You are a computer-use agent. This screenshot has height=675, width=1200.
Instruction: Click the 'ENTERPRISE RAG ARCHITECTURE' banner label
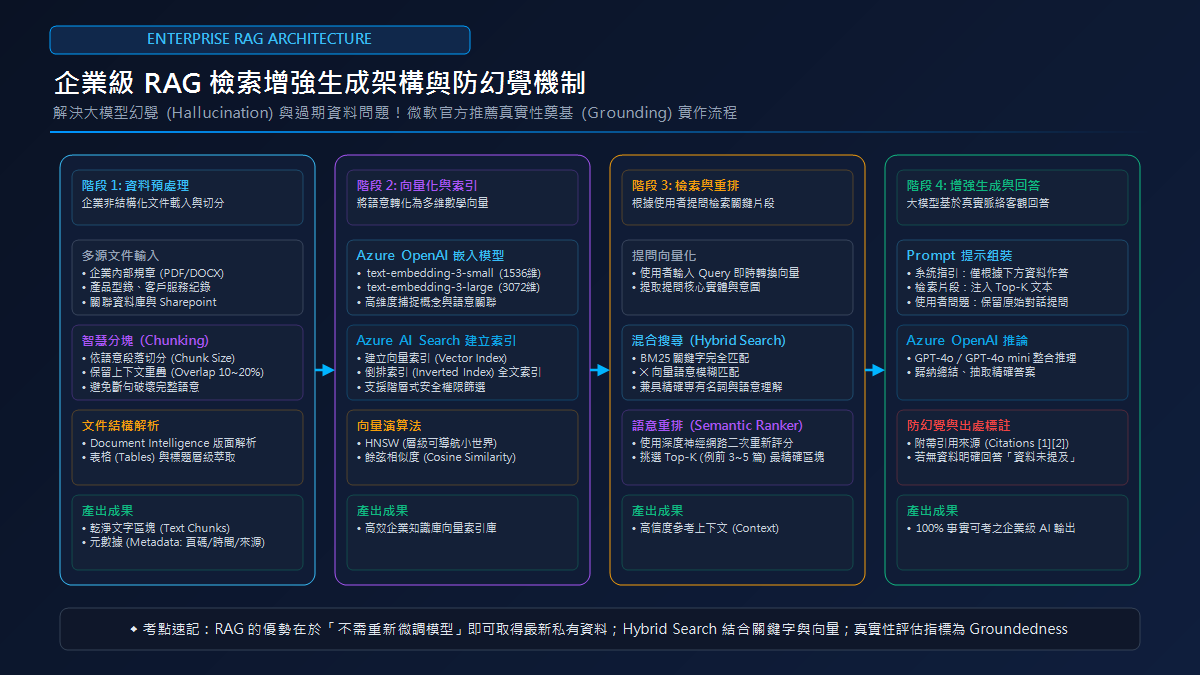(259, 39)
